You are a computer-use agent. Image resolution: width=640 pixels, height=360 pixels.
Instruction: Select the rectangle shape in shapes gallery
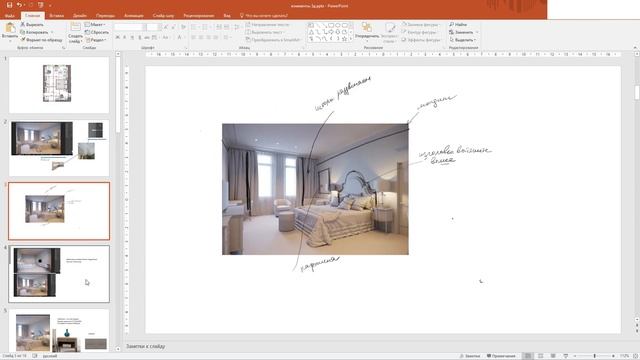click(331, 25)
